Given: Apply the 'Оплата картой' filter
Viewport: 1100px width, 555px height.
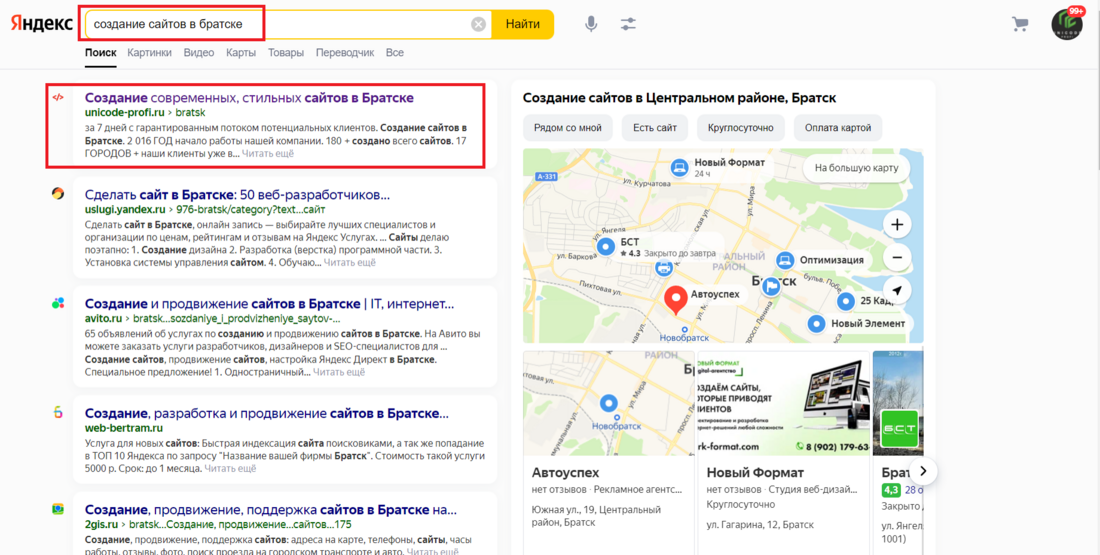Looking at the screenshot, I should click(838, 128).
